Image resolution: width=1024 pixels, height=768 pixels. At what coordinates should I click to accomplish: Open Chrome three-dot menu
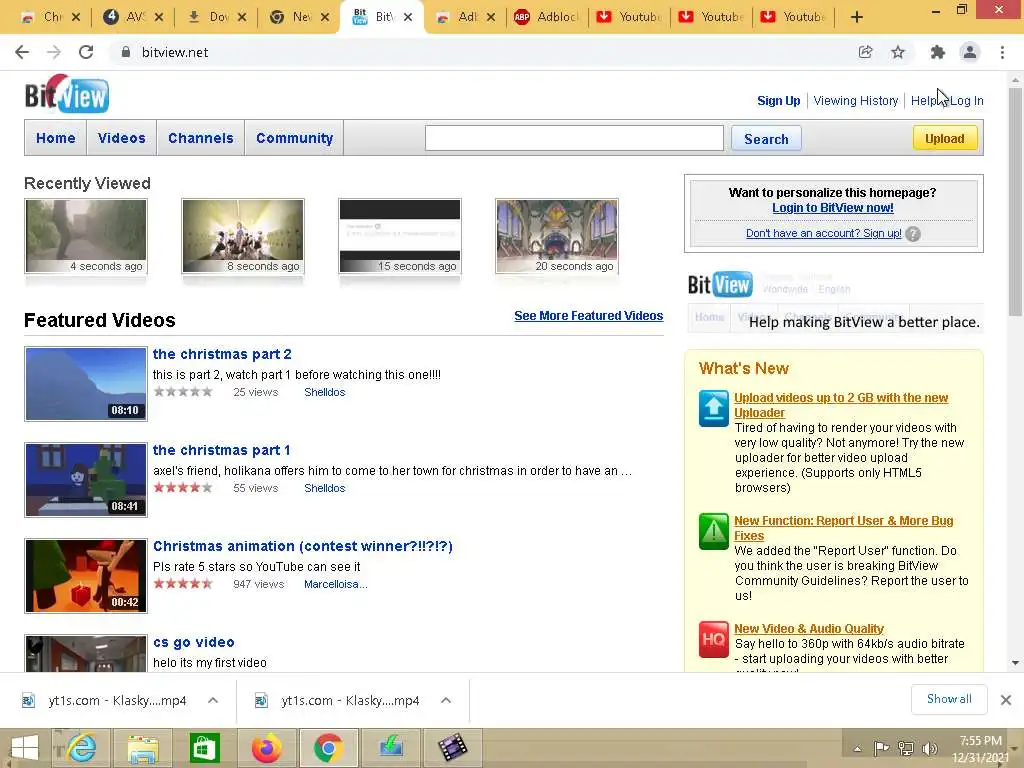tap(1002, 52)
